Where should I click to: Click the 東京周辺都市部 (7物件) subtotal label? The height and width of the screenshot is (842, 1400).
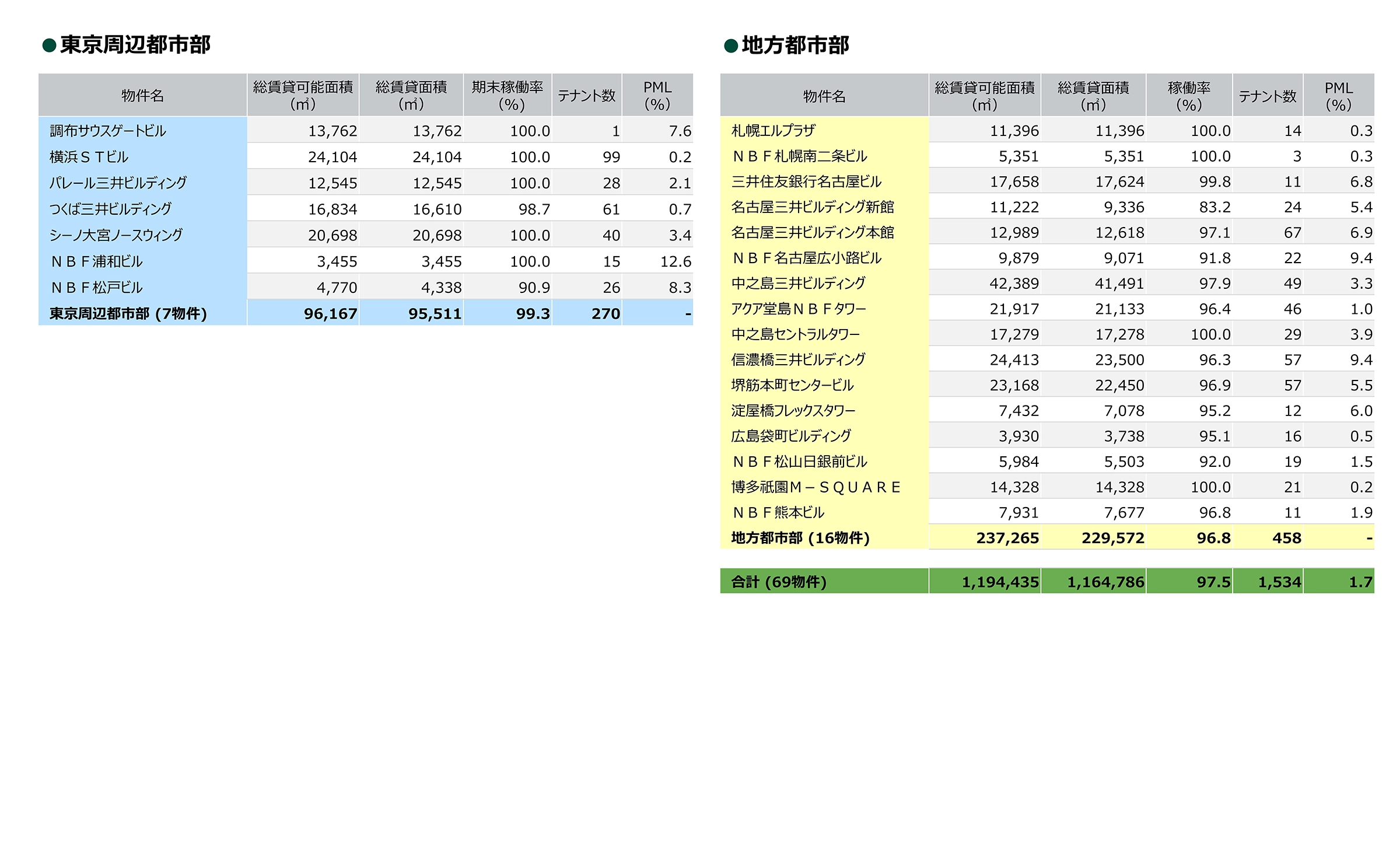(x=128, y=314)
